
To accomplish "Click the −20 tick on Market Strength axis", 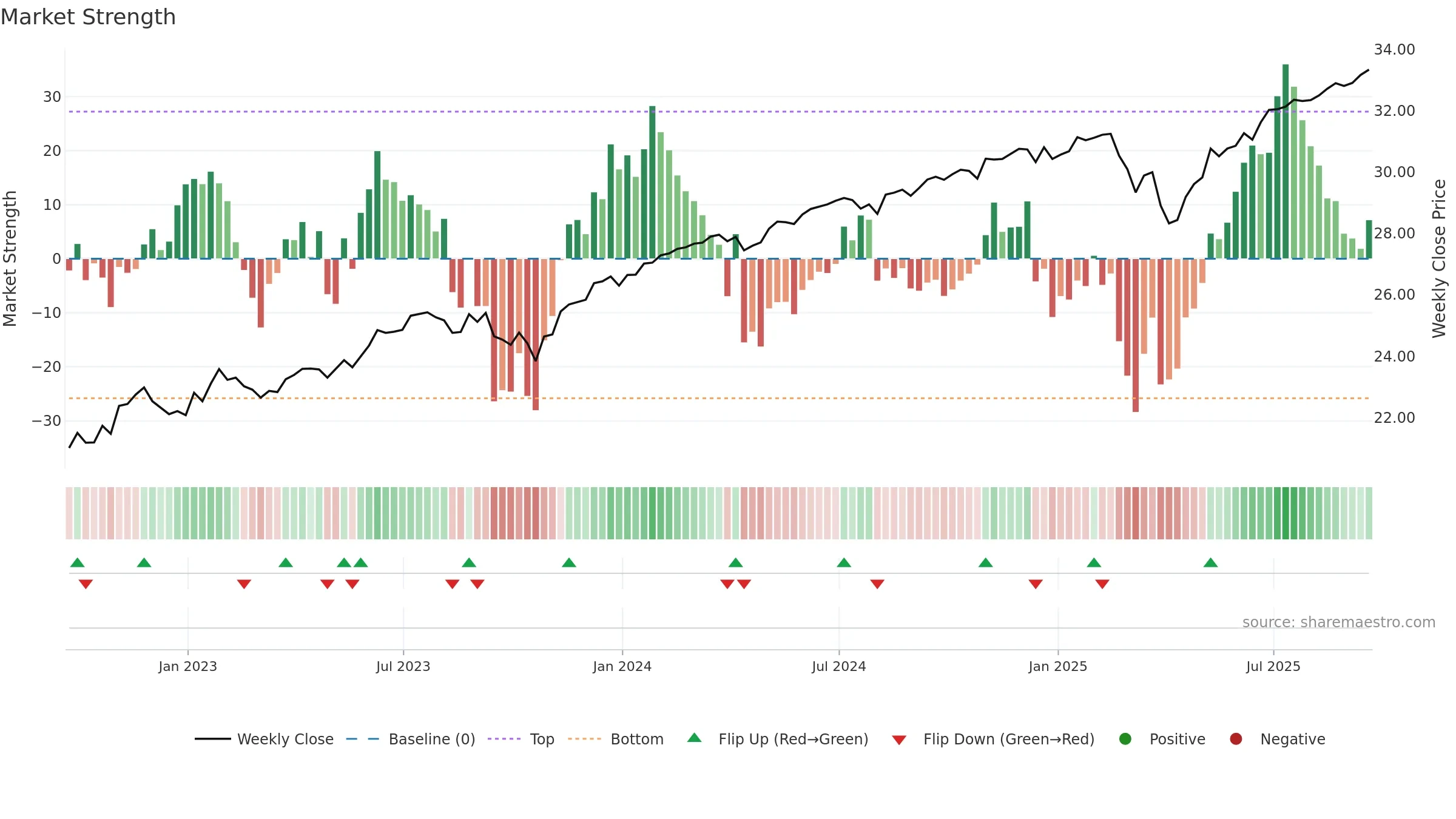I will [47, 366].
